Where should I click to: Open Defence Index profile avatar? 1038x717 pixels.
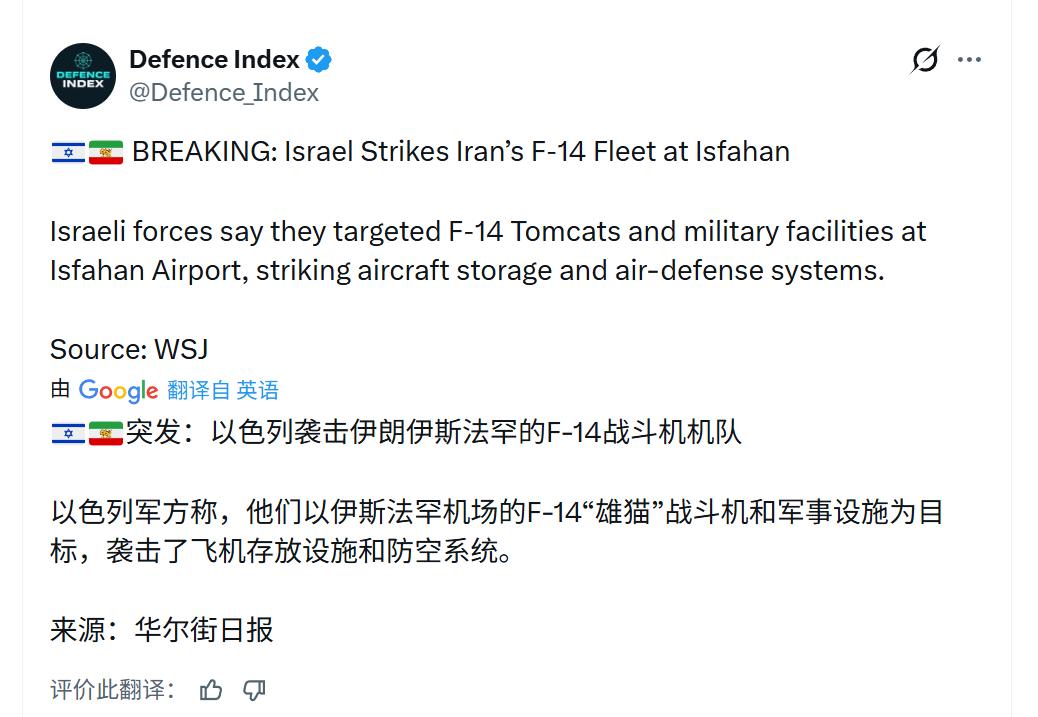83,76
